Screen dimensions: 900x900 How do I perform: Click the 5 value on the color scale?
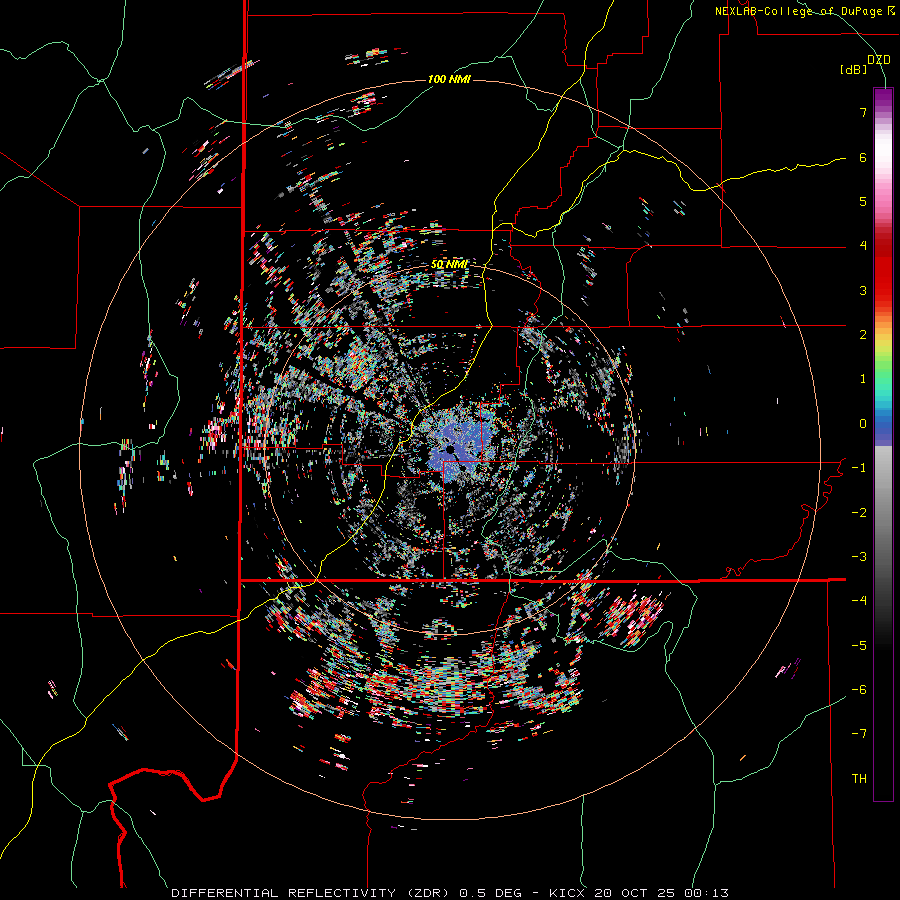coord(863,201)
